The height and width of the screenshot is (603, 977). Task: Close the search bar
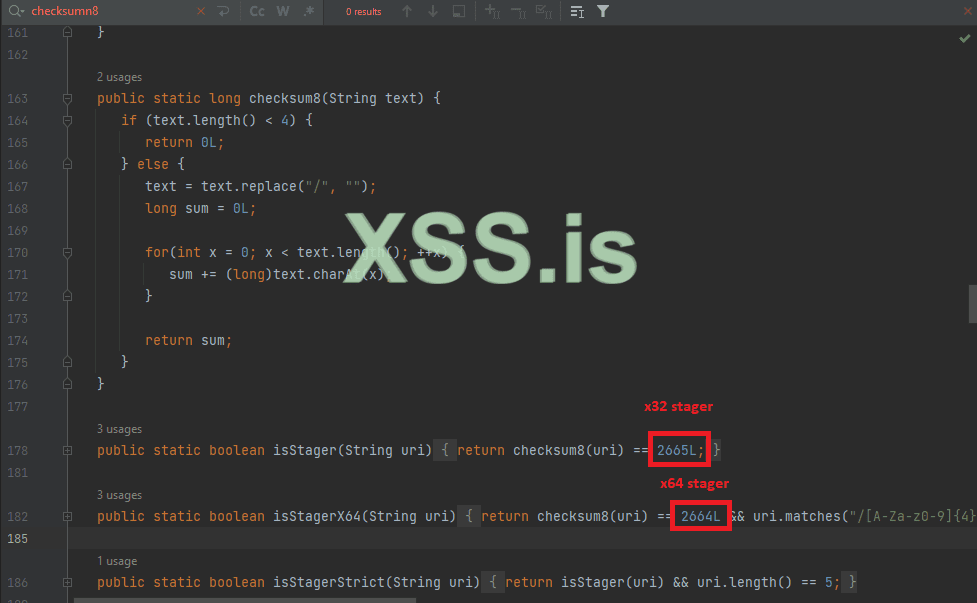click(x=968, y=11)
